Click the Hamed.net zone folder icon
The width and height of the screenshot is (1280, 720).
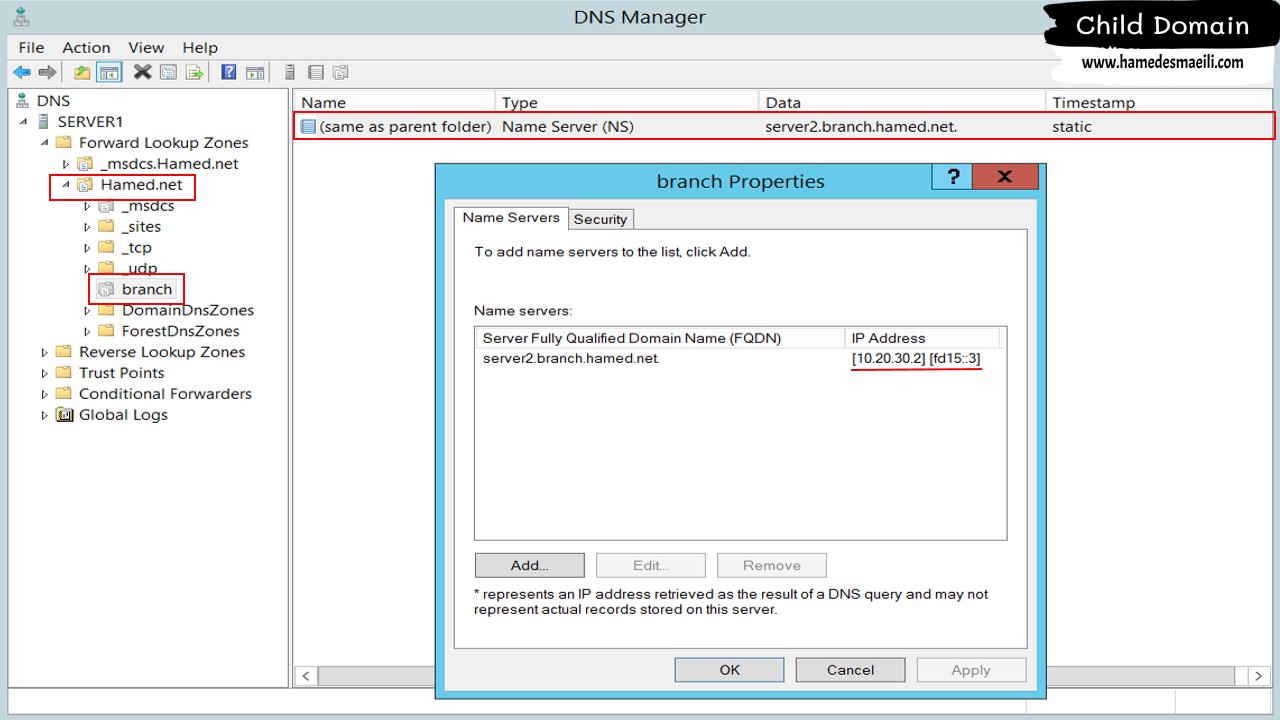click(86, 185)
